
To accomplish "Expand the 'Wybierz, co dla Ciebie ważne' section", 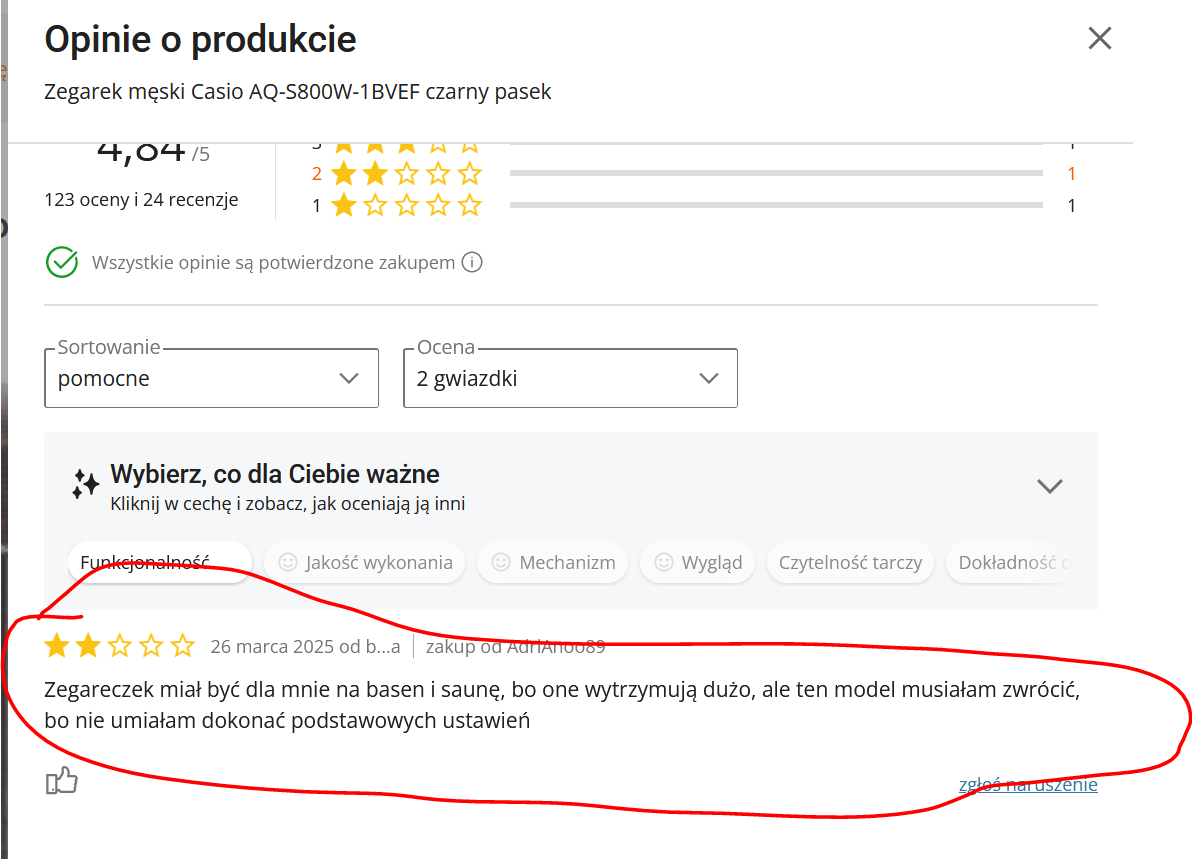I will coord(1049,486).
